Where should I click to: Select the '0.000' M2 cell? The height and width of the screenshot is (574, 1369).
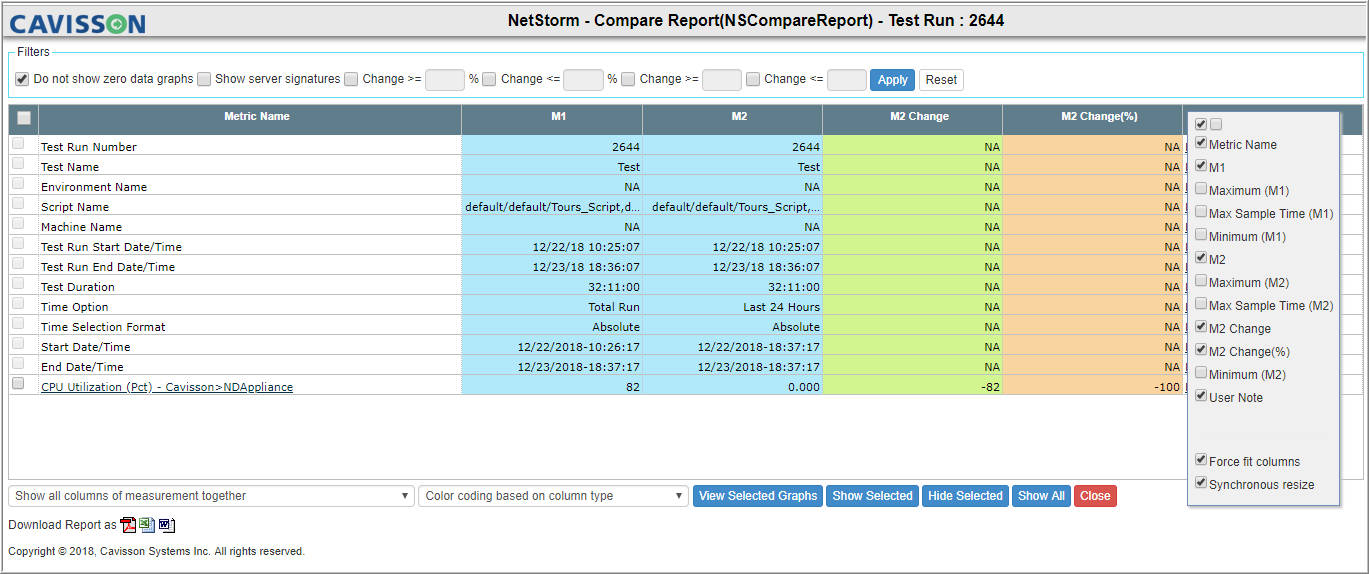click(733, 386)
